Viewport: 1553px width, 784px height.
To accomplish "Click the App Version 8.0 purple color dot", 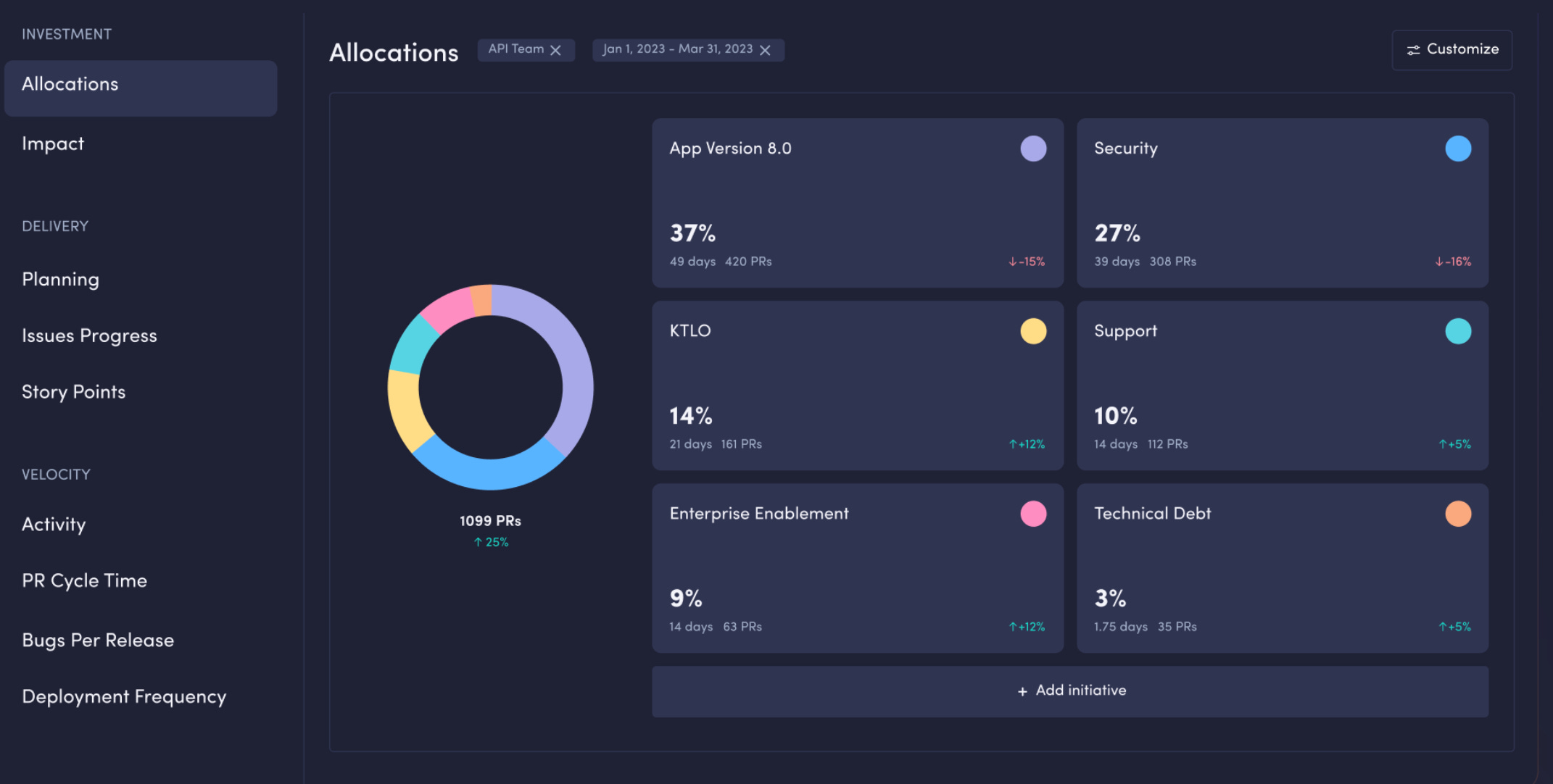I will click(x=1033, y=149).
